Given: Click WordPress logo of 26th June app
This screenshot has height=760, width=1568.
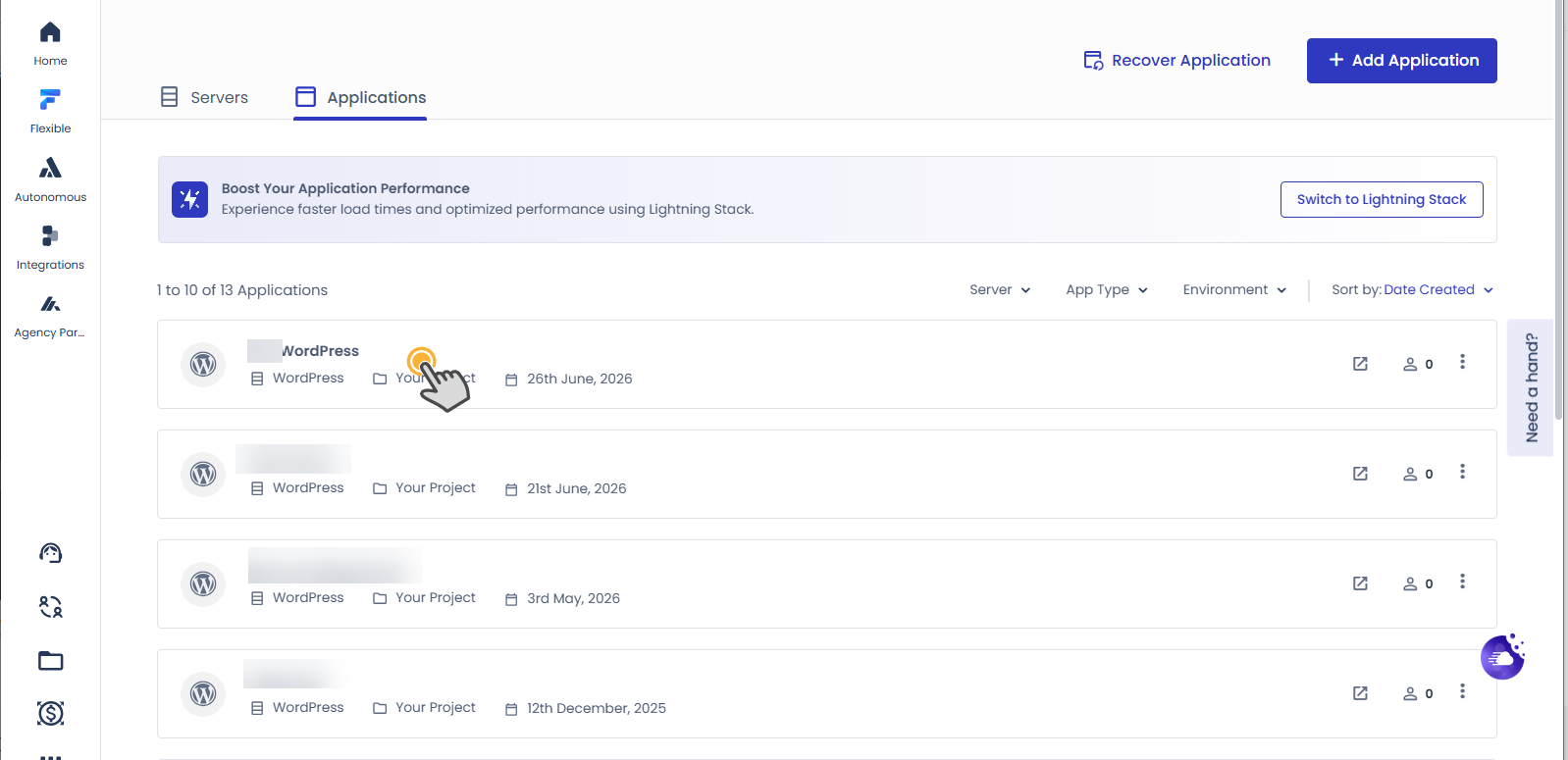Looking at the screenshot, I should 203,364.
